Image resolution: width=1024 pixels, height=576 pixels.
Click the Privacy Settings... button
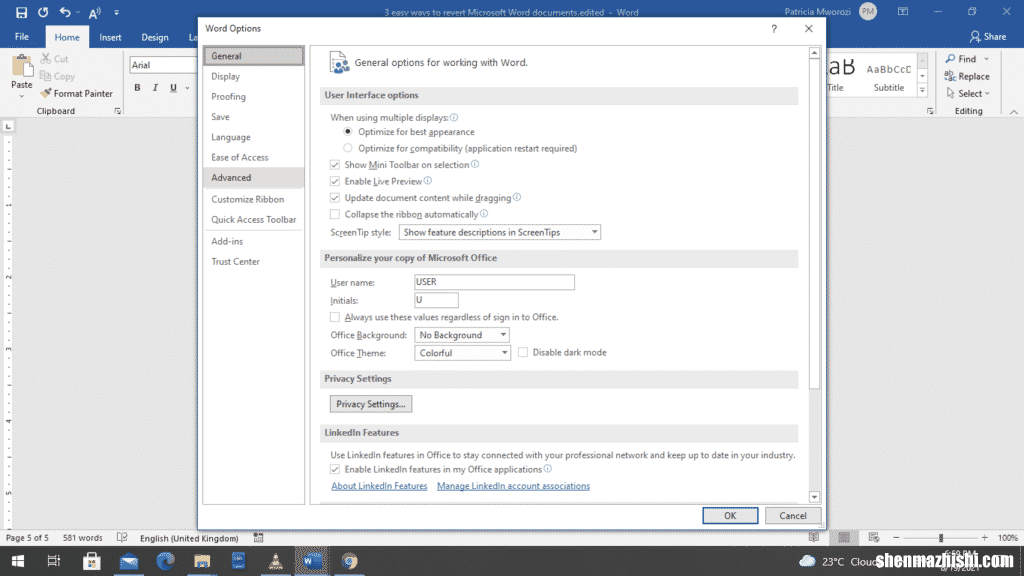pyautogui.click(x=371, y=404)
